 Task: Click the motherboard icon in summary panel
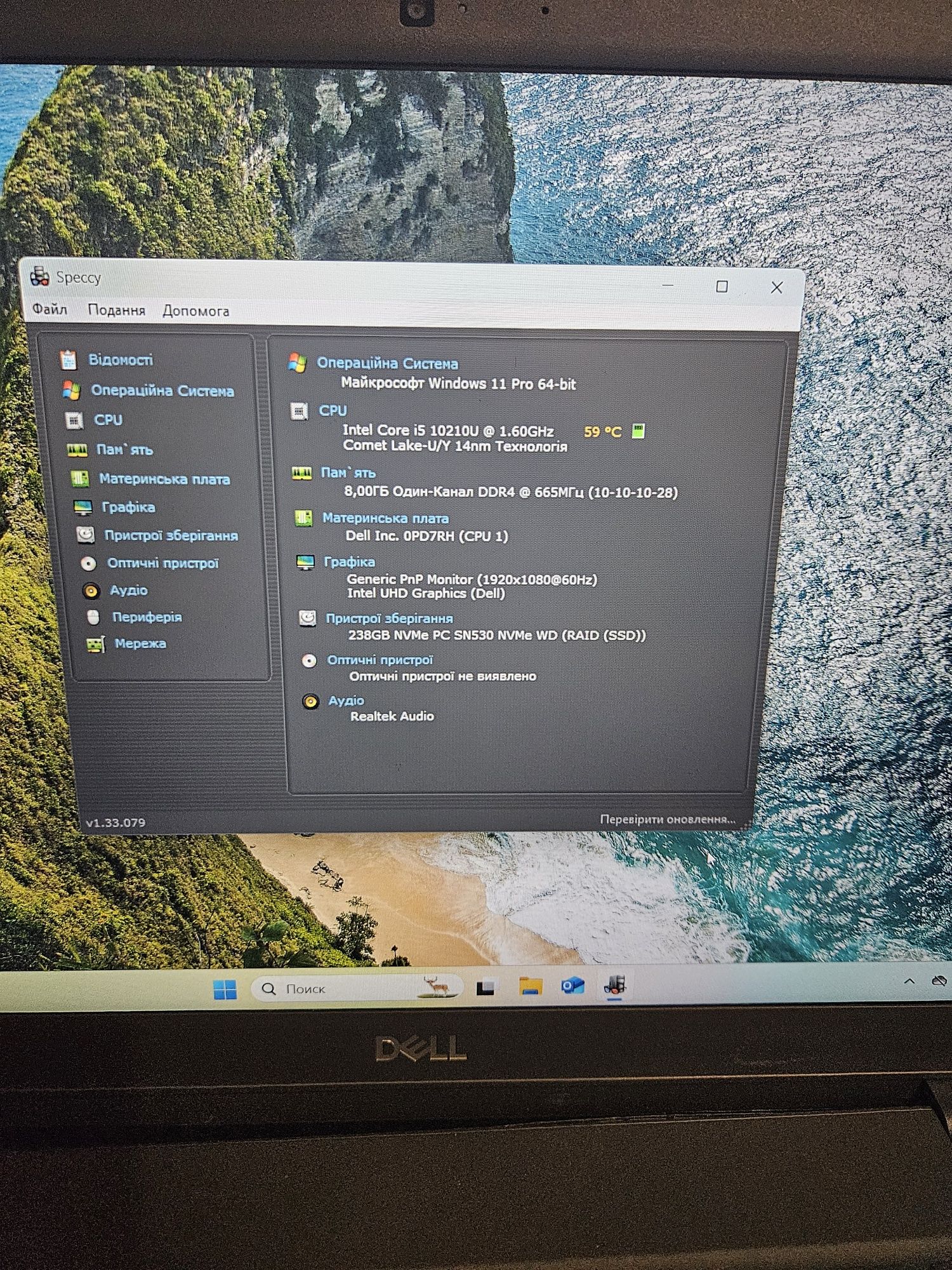pos(303,518)
